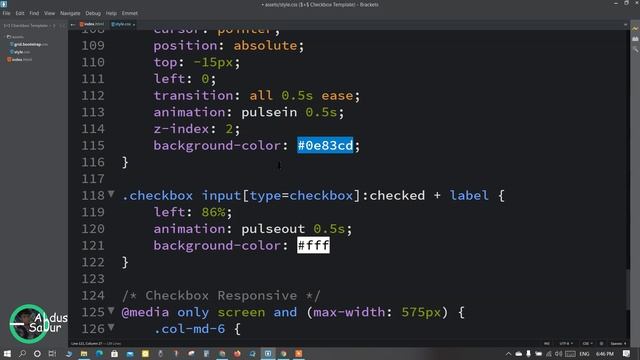Screen dimensions: 640x360
Task: Open Mail app from the taskbar
Action: (130, 353)
